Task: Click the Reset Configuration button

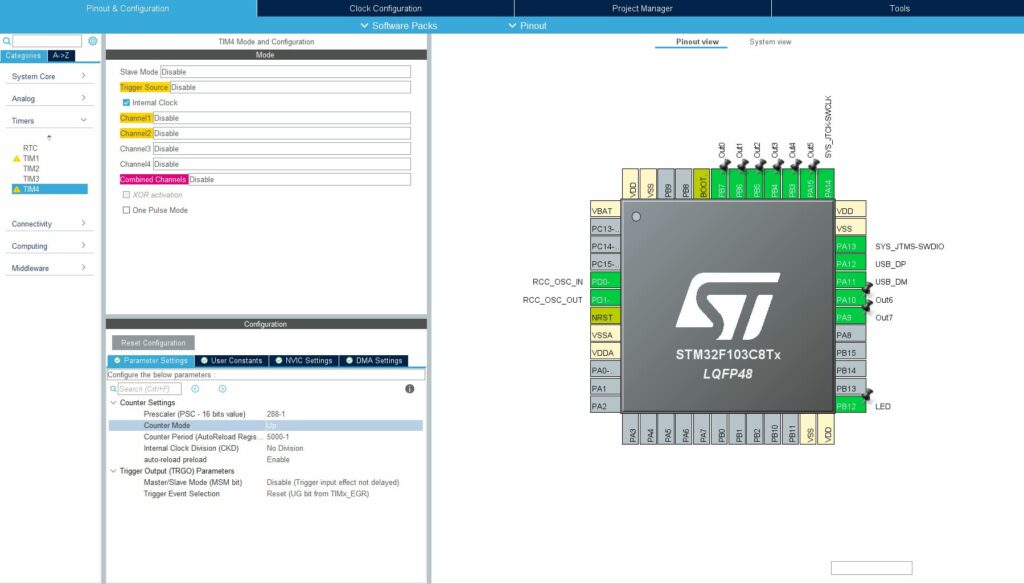Action: point(153,343)
